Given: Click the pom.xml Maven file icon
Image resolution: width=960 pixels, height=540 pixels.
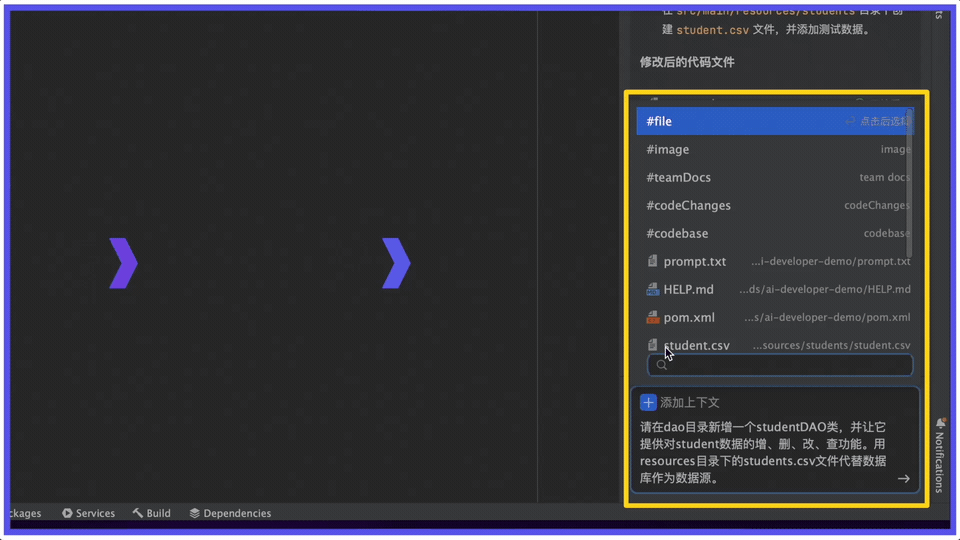Looking at the screenshot, I should [653, 317].
